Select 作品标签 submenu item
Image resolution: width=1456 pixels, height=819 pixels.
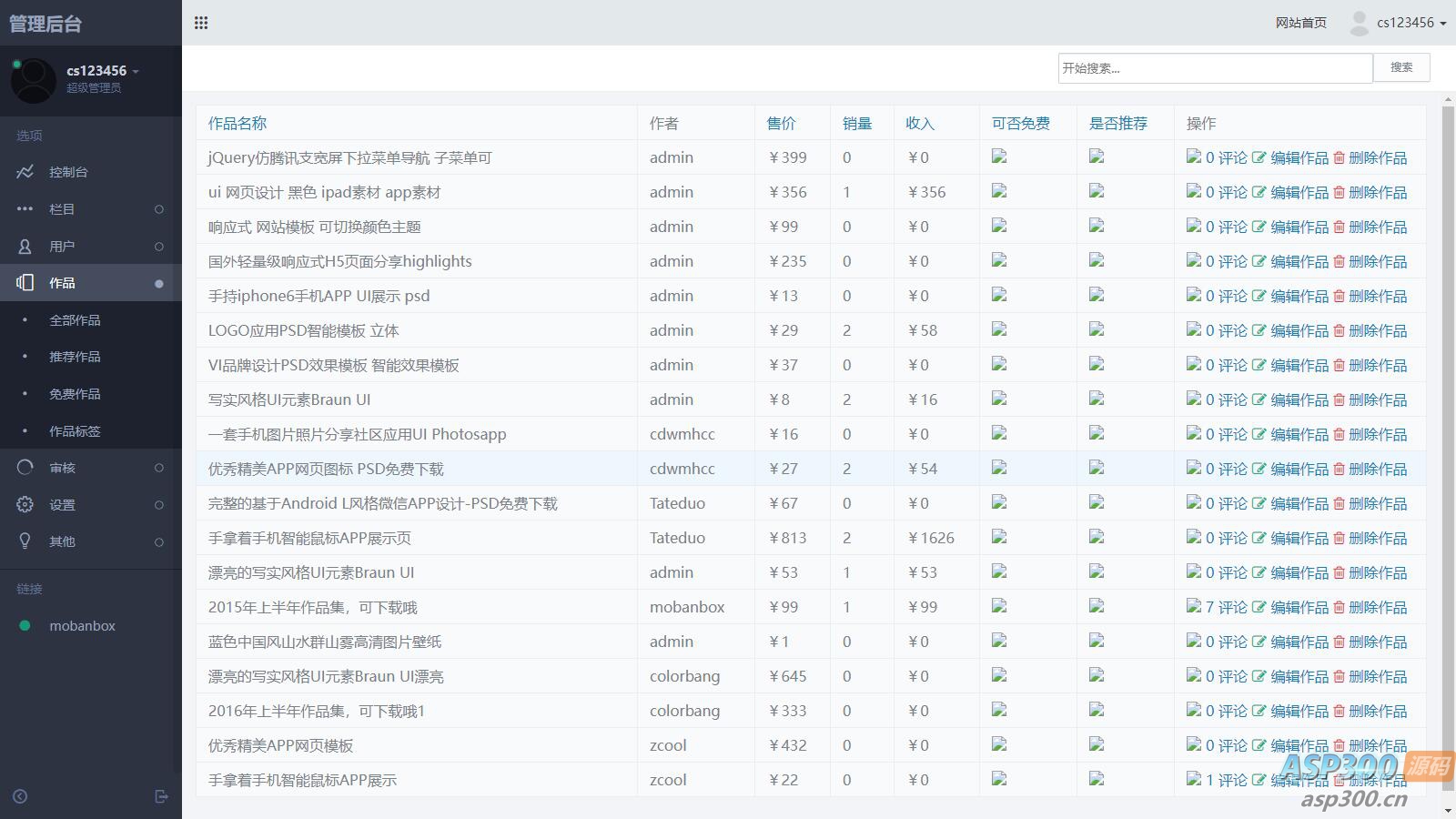[x=75, y=431]
